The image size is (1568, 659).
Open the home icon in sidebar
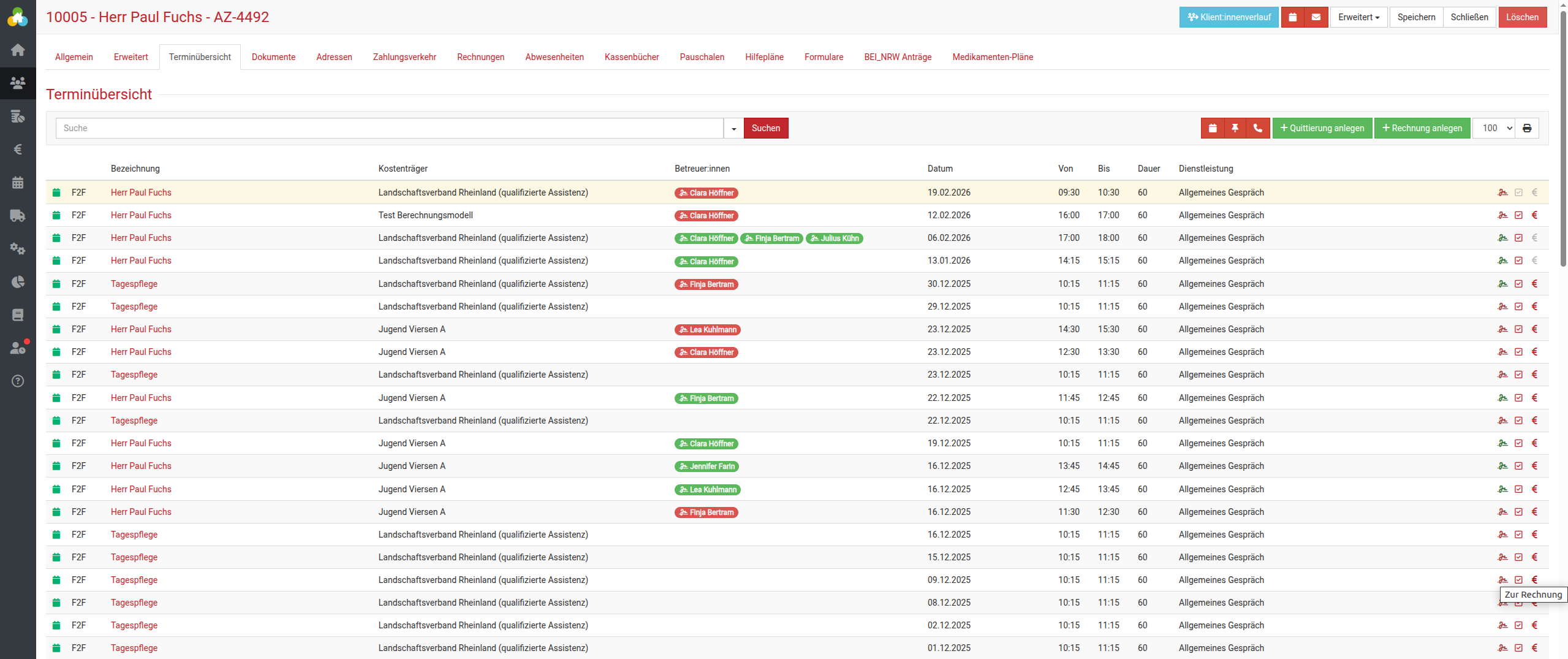pyautogui.click(x=18, y=50)
